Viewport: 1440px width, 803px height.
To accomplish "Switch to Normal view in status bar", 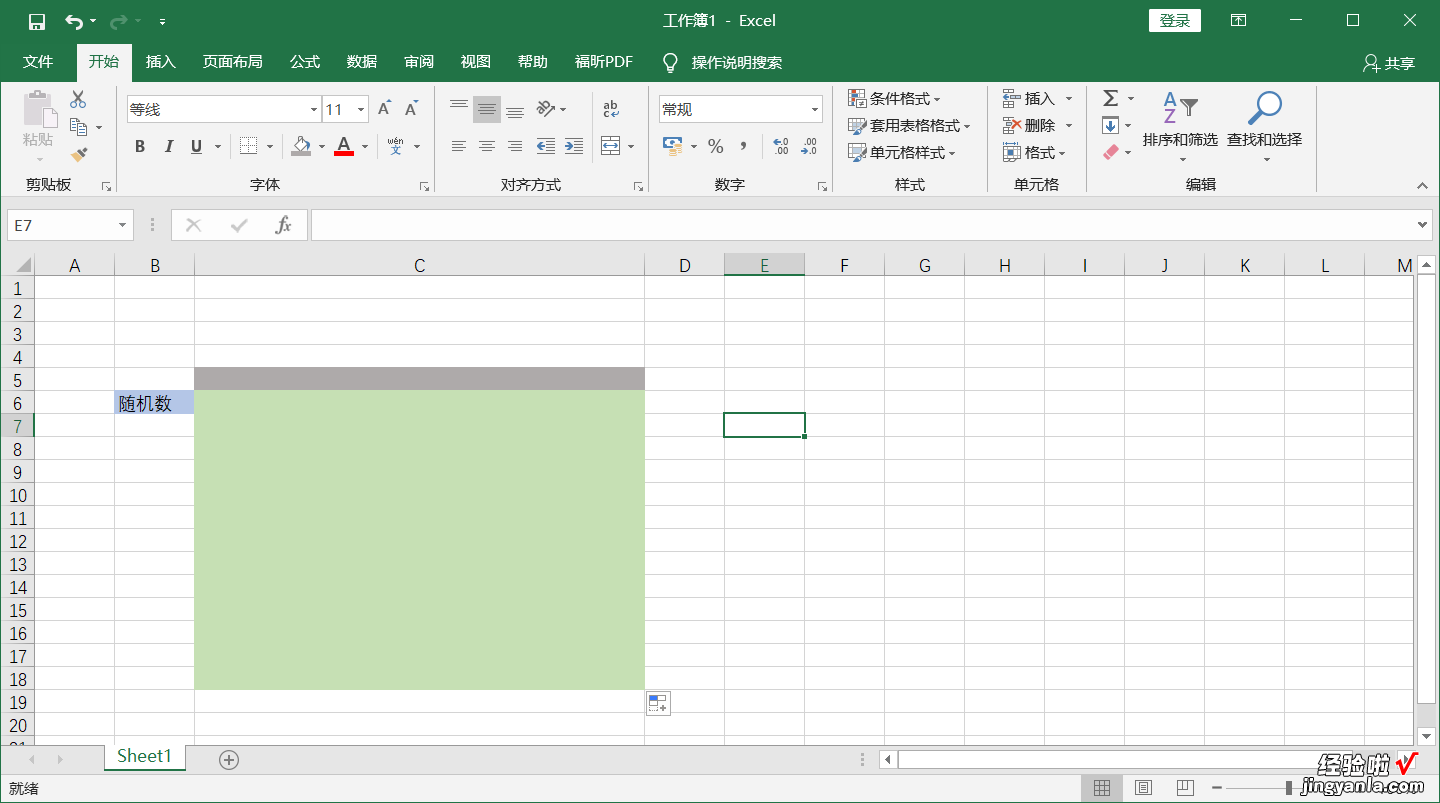I will pos(1102,788).
